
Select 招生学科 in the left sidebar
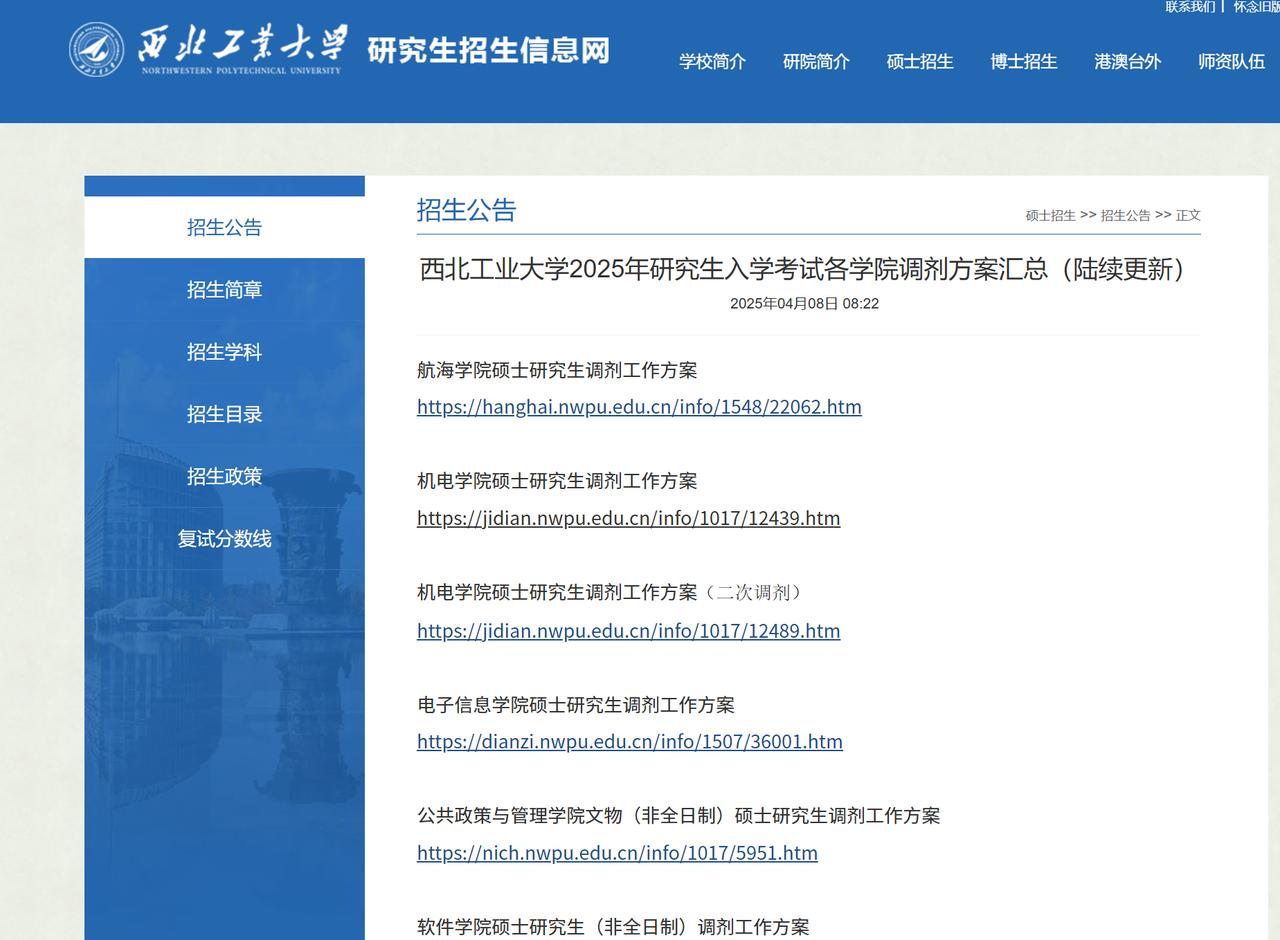224,352
